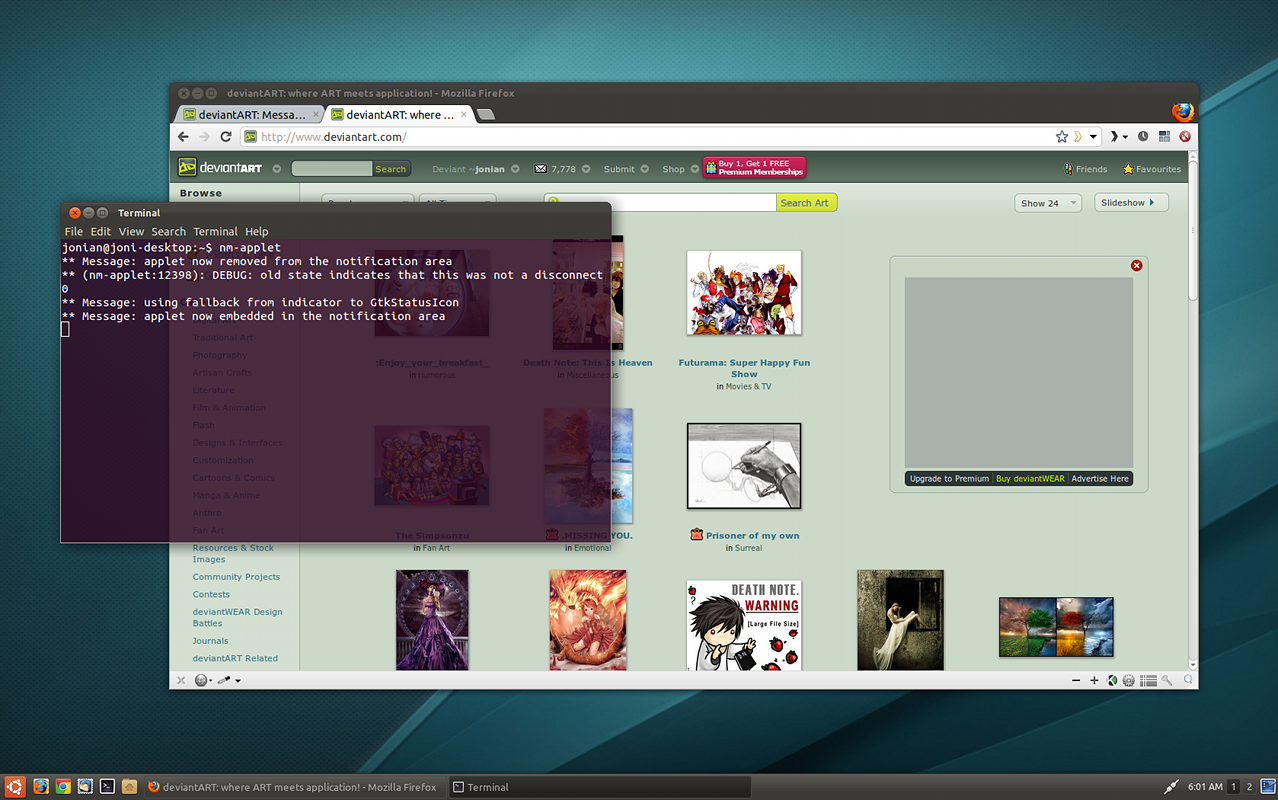Click the RSS feed icon in address bar
Screen dimensions: 1278x800
click(x=1078, y=137)
